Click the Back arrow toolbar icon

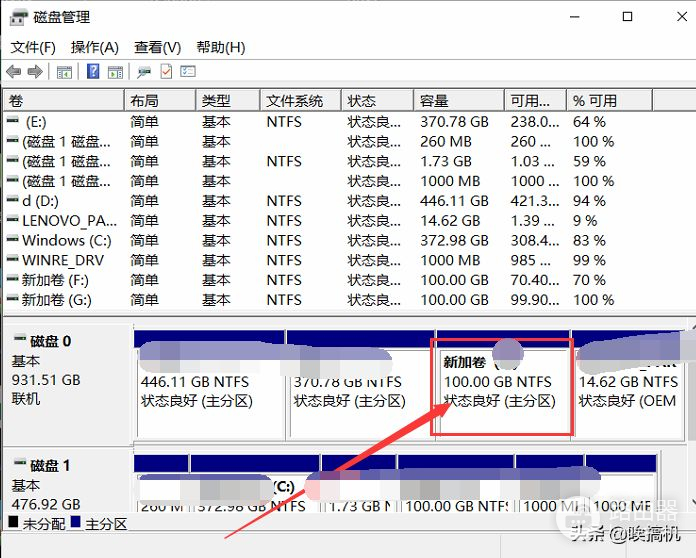coord(14,71)
